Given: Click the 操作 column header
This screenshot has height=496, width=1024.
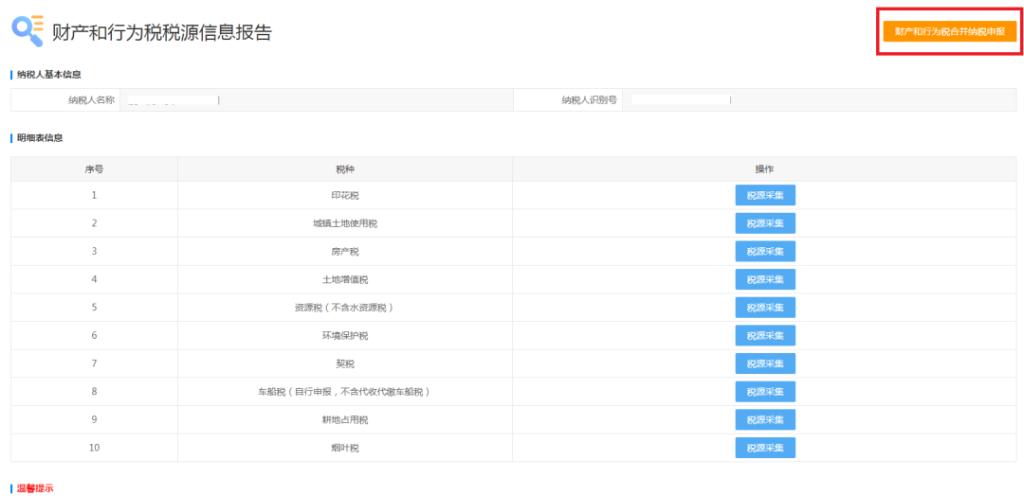Looking at the screenshot, I should (765, 169).
